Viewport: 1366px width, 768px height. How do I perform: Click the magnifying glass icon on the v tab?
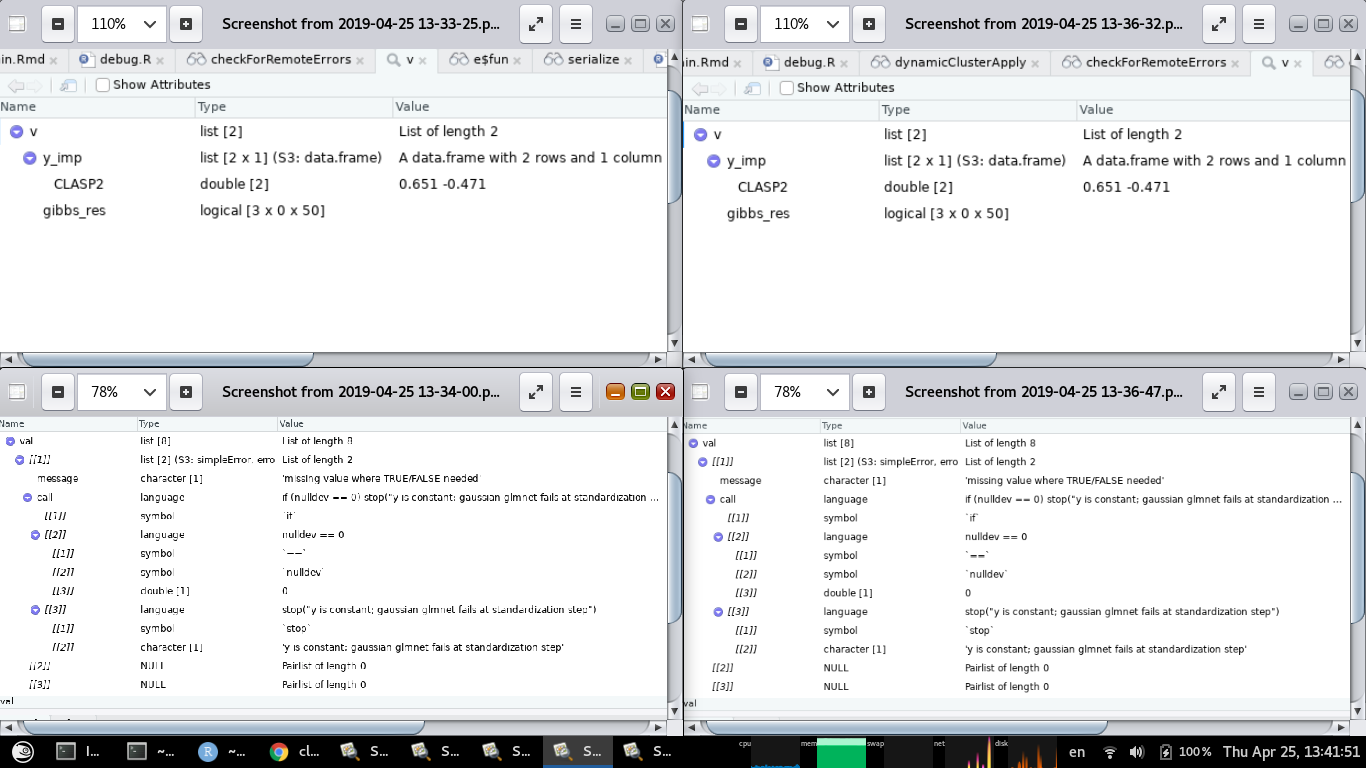(x=395, y=60)
